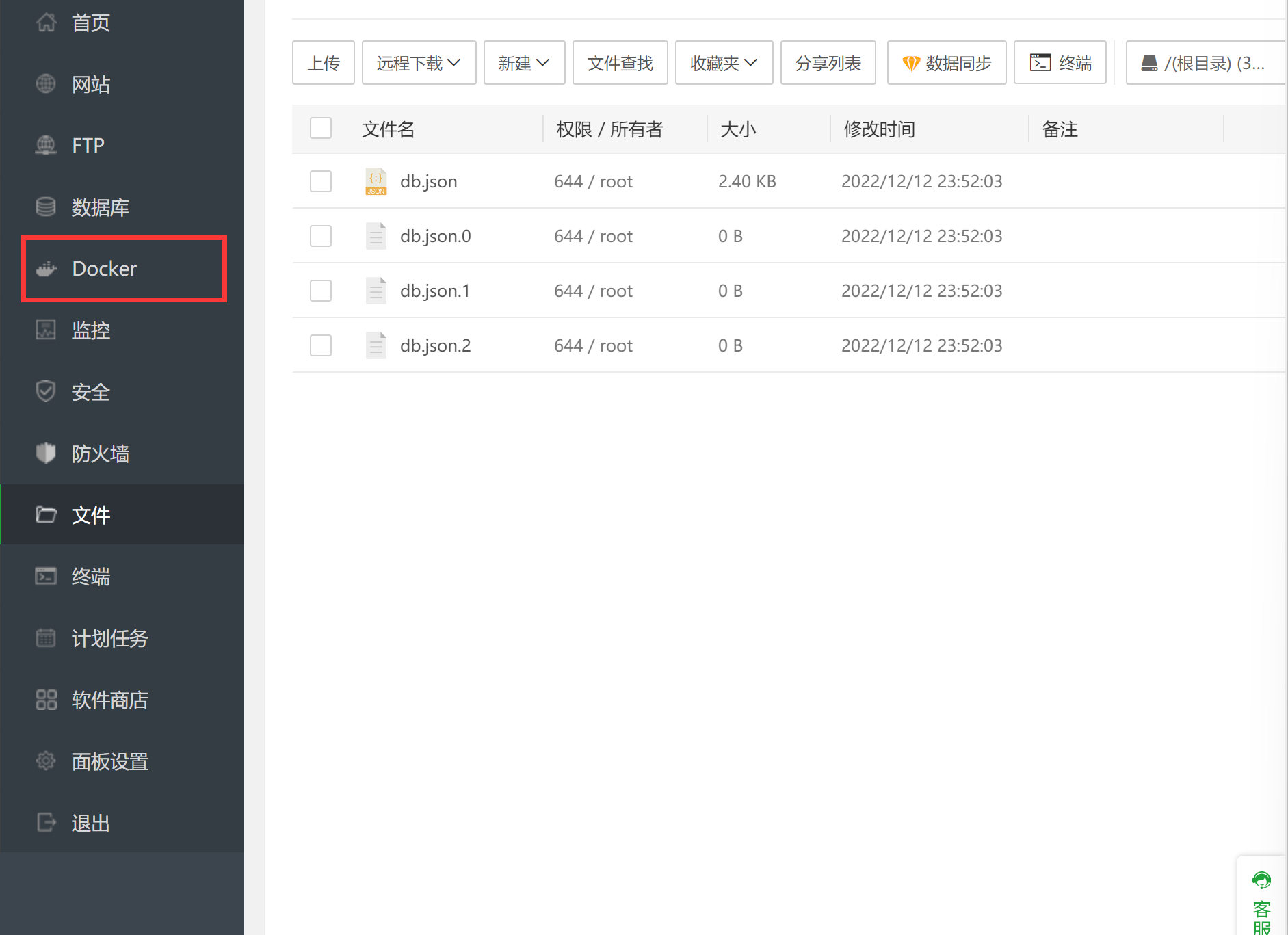
Task: Click the Docker whale icon in sidebar
Action: pyautogui.click(x=46, y=269)
